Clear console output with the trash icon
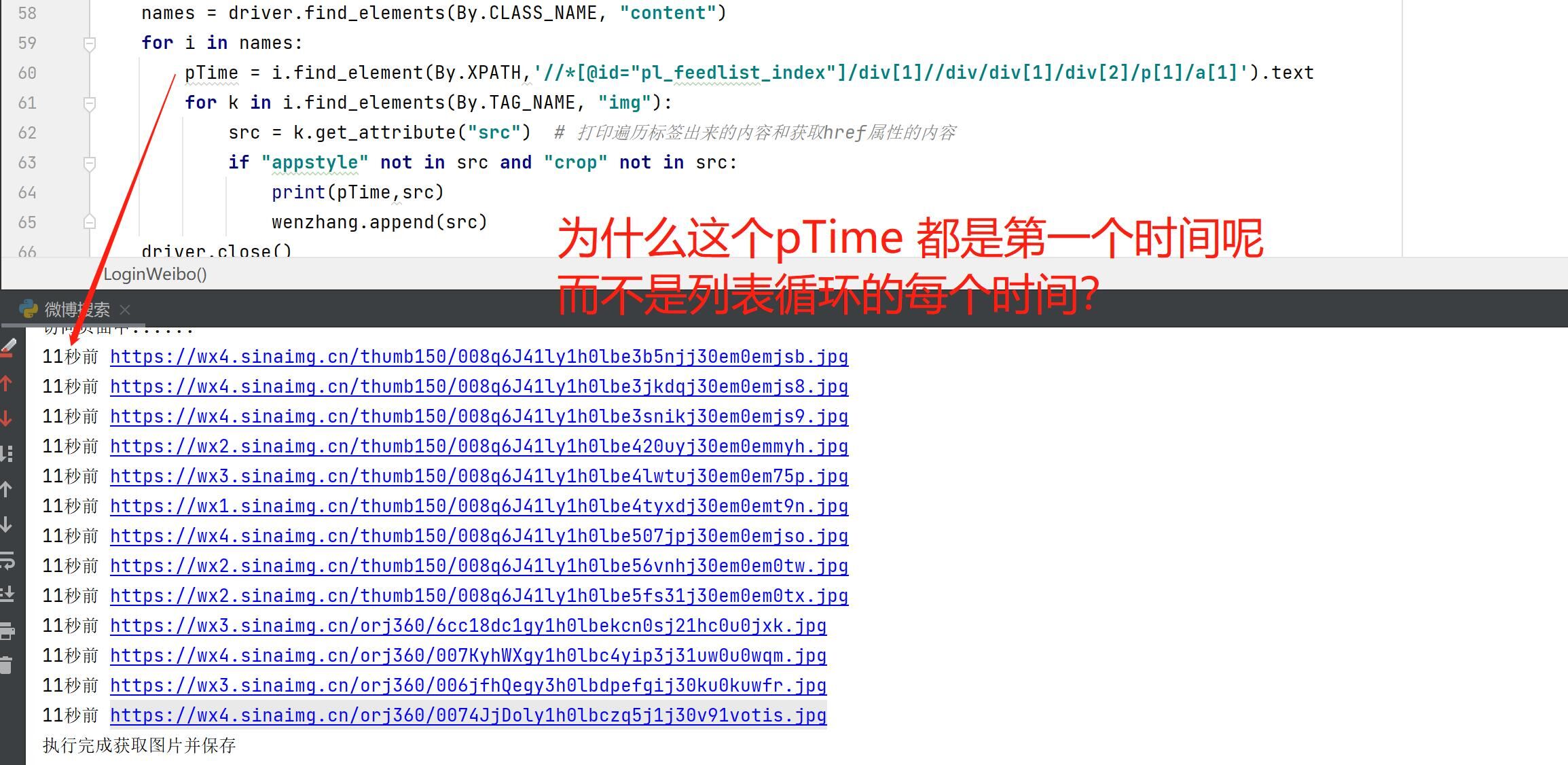Screen dimensions: 1568x765 coord(7,665)
